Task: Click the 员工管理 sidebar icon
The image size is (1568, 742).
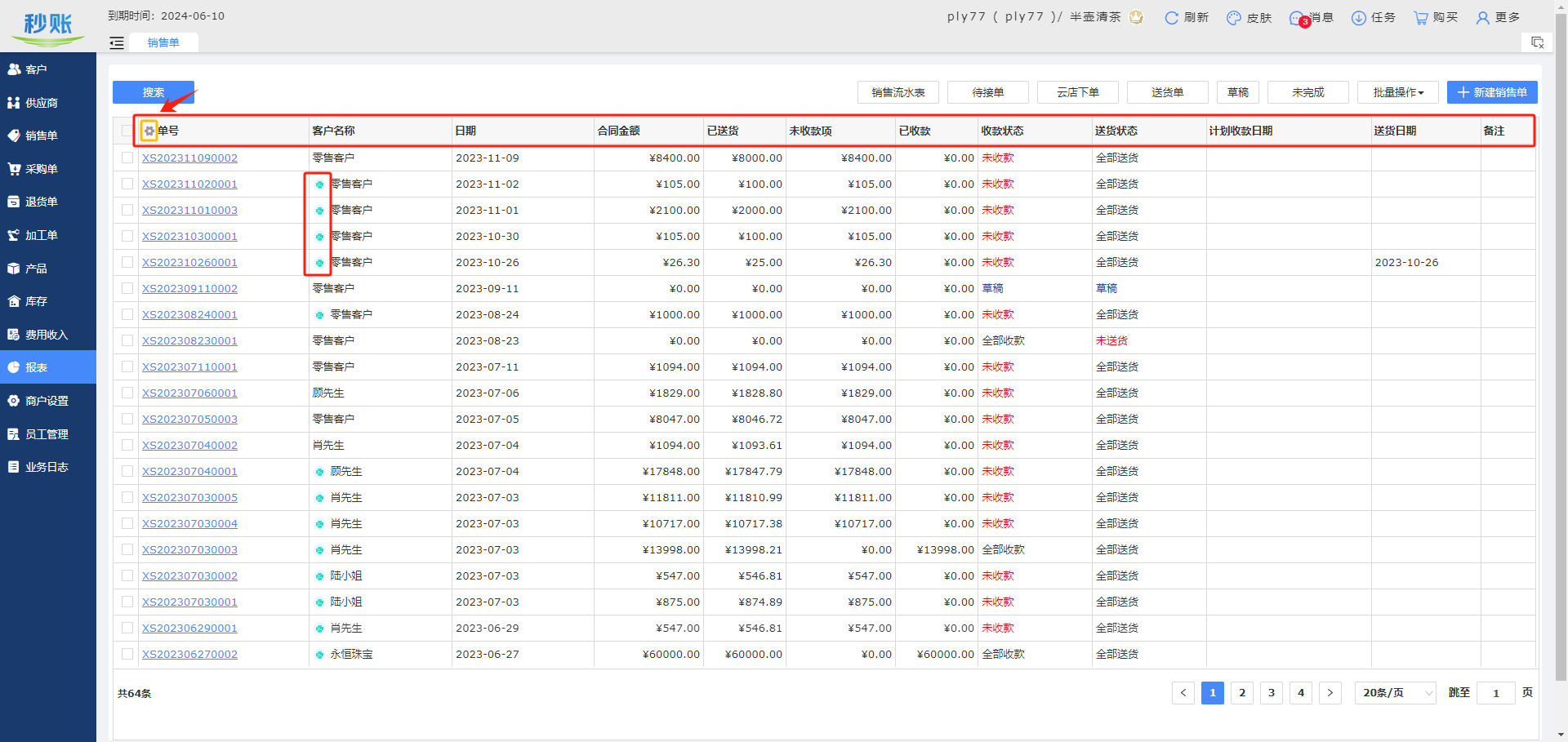Action: click(14, 434)
